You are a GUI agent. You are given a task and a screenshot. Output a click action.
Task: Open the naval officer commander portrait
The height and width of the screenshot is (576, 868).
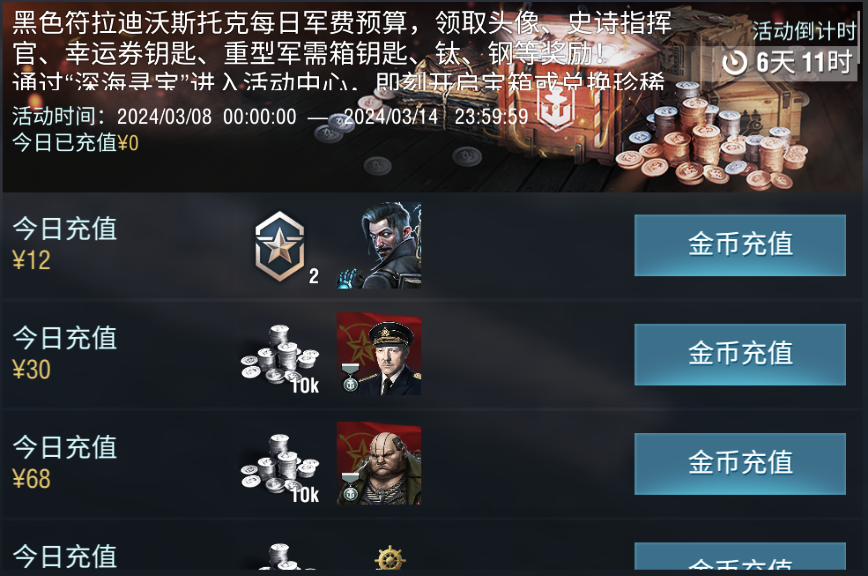379,354
